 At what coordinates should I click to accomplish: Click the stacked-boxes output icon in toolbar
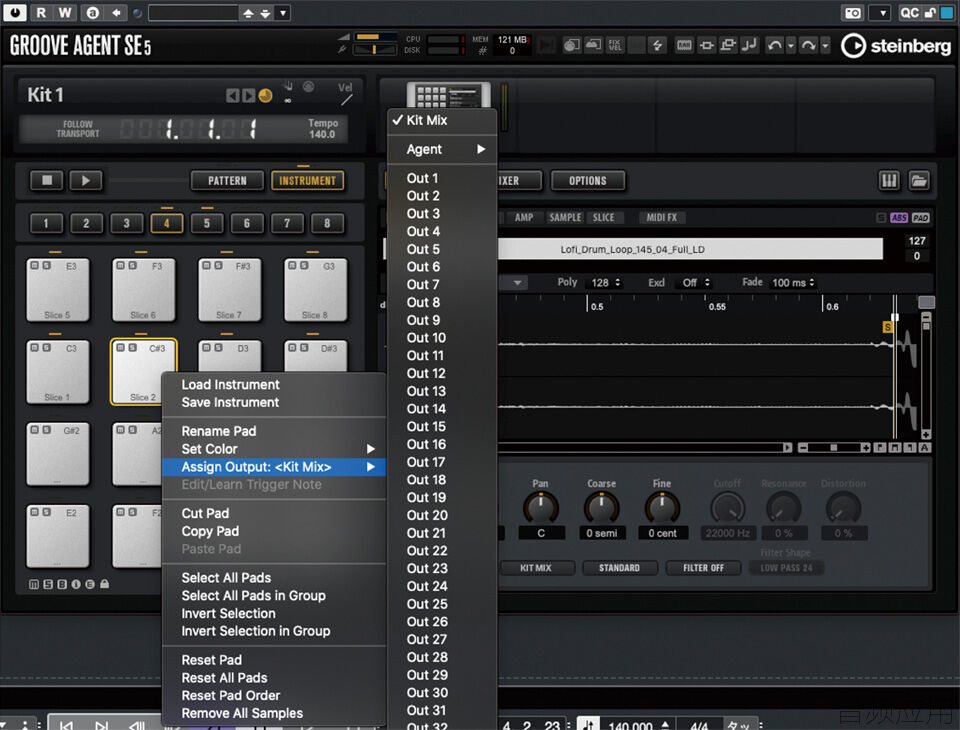[727, 45]
